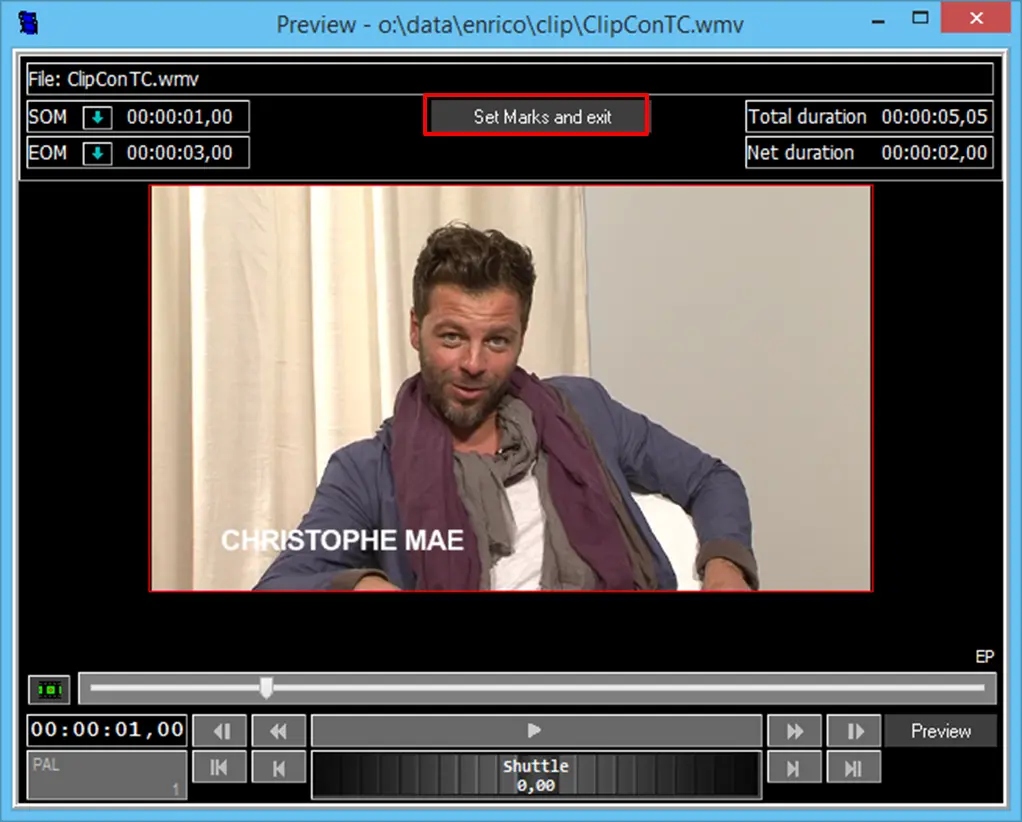Set SOM mark with the arrow icon
This screenshot has width=1022, height=822.
click(97, 117)
